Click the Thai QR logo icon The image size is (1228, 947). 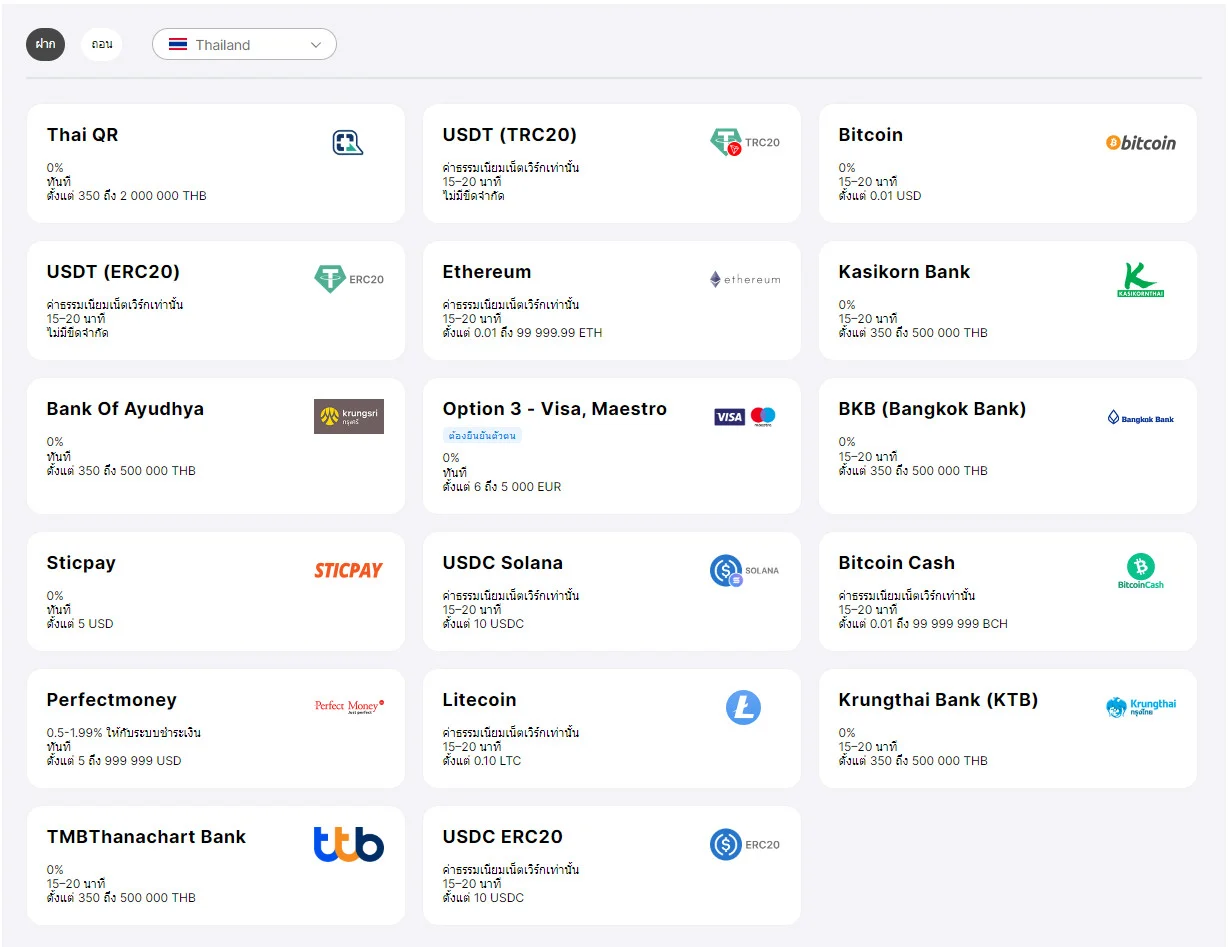coord(348,143)
